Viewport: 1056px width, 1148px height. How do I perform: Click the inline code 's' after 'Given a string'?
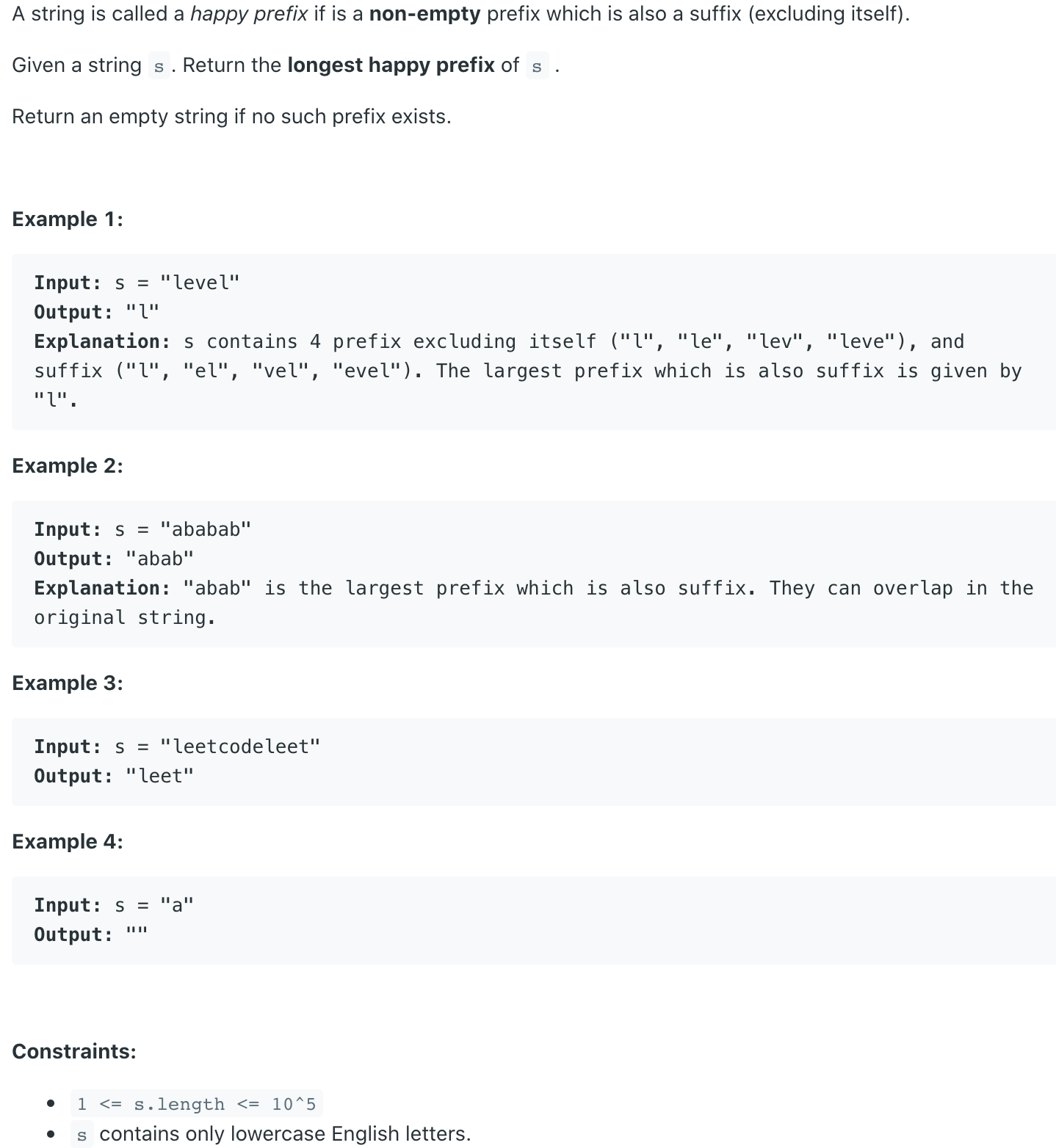point(159,66)
